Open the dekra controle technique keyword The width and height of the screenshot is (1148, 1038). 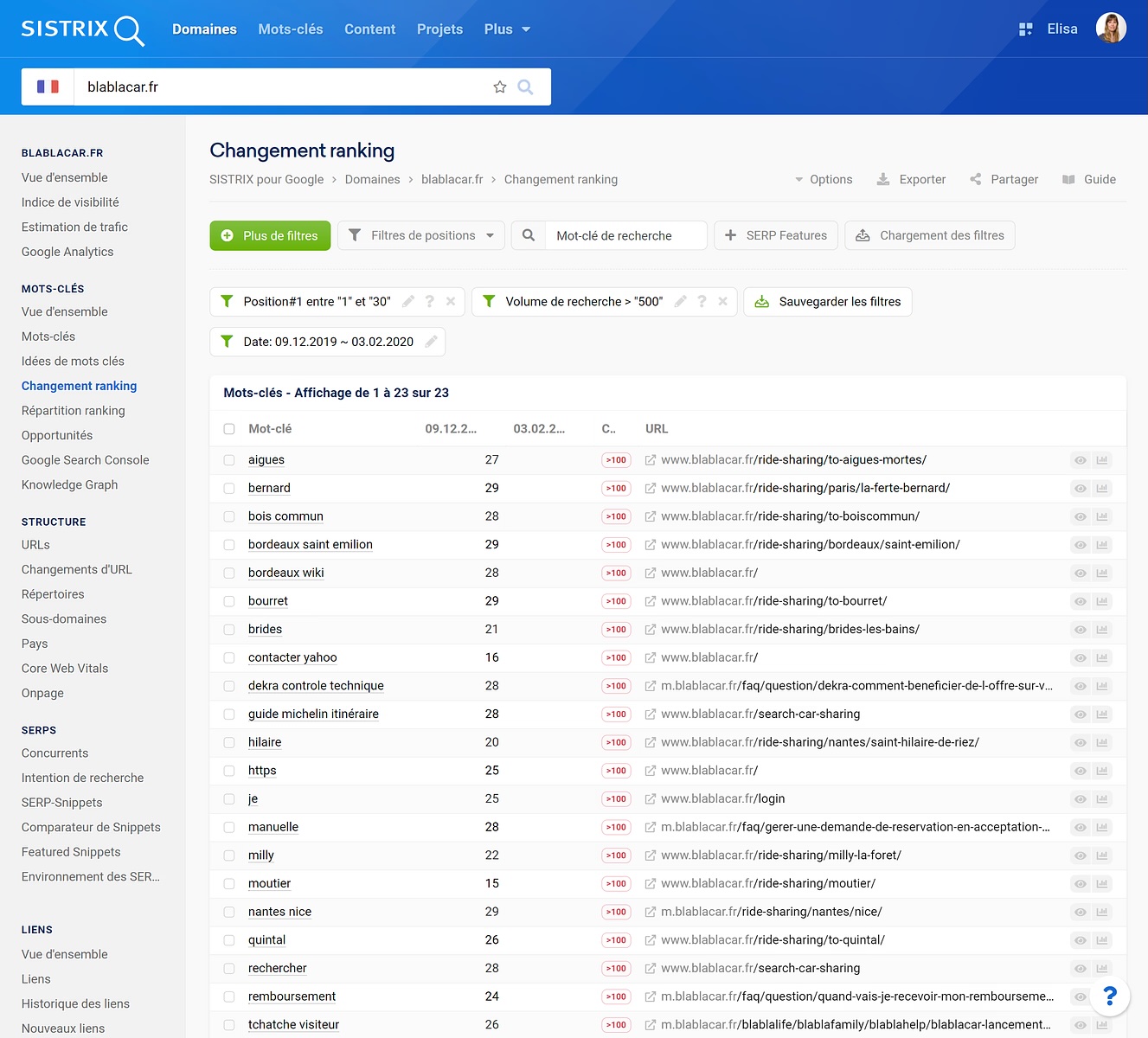point(316,686)
